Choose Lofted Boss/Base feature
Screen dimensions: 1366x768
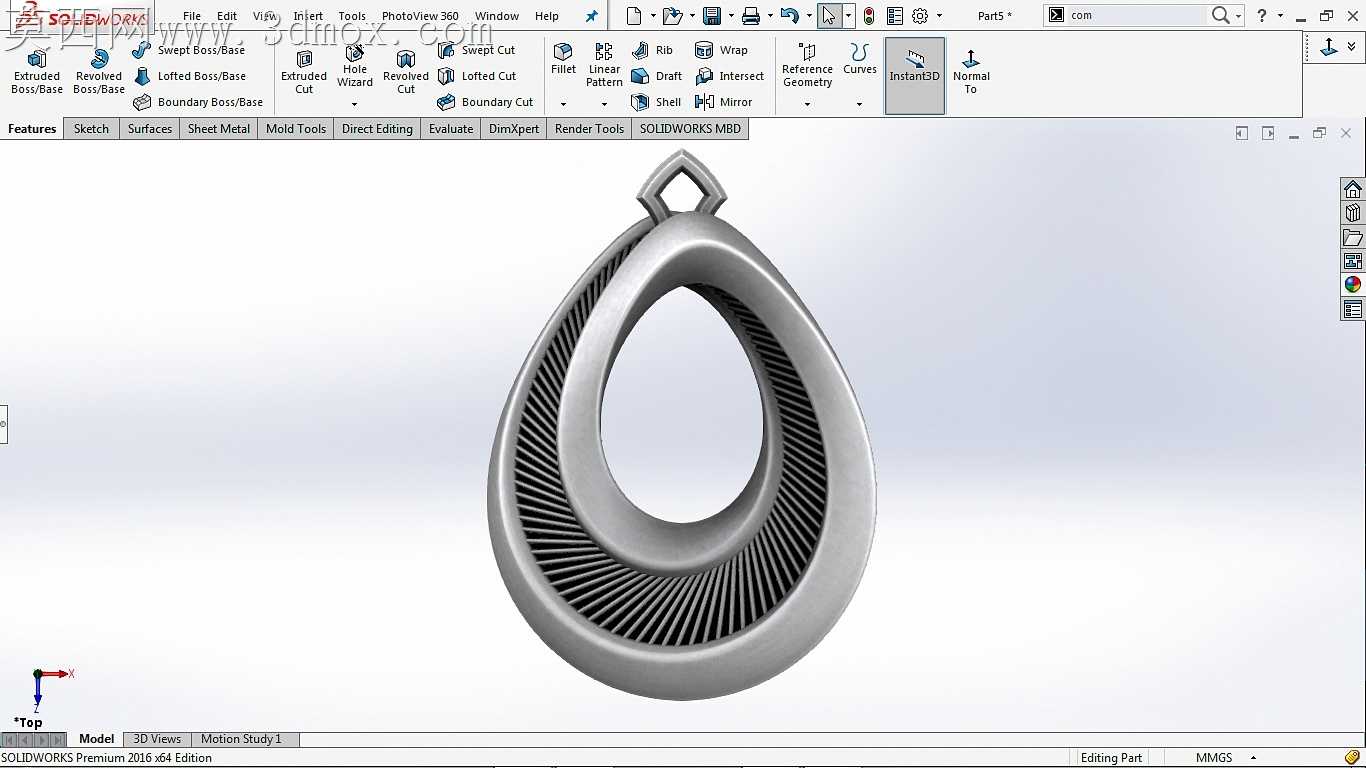190,76
